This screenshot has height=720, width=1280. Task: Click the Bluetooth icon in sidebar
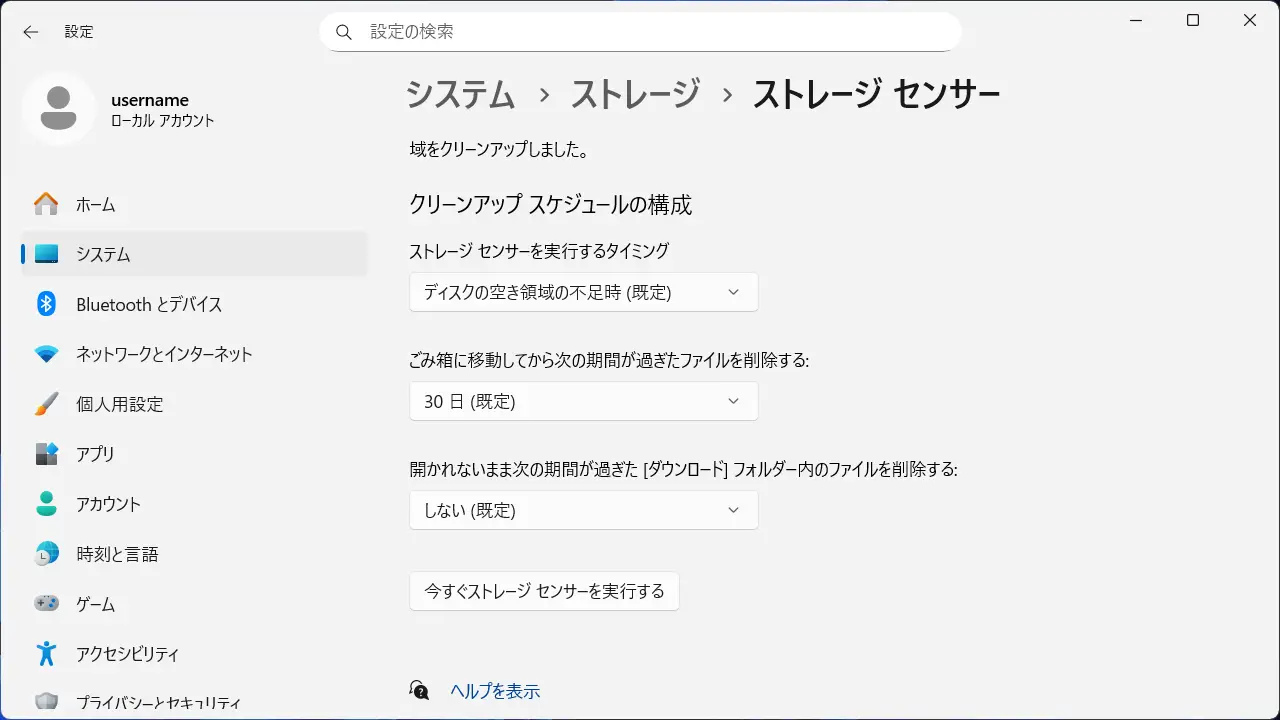click(x=46, y=304)
